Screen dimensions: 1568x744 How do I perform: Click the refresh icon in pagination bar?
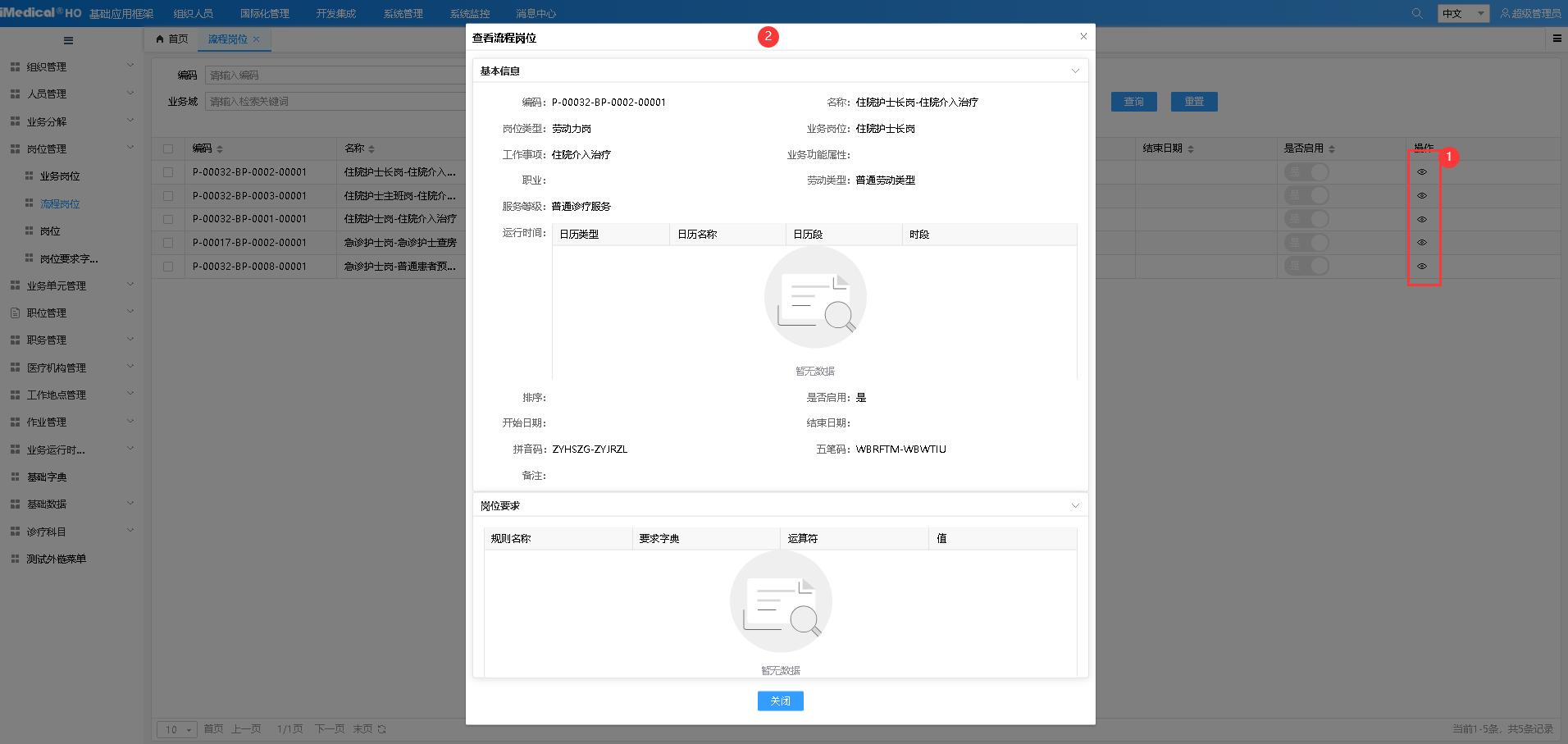pos(382,729)
